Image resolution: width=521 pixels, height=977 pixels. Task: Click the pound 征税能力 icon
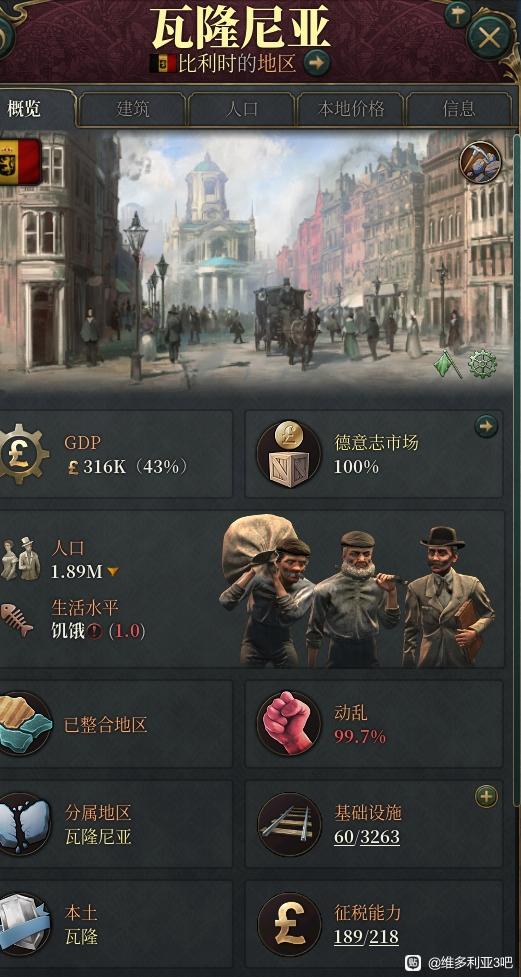289,924
